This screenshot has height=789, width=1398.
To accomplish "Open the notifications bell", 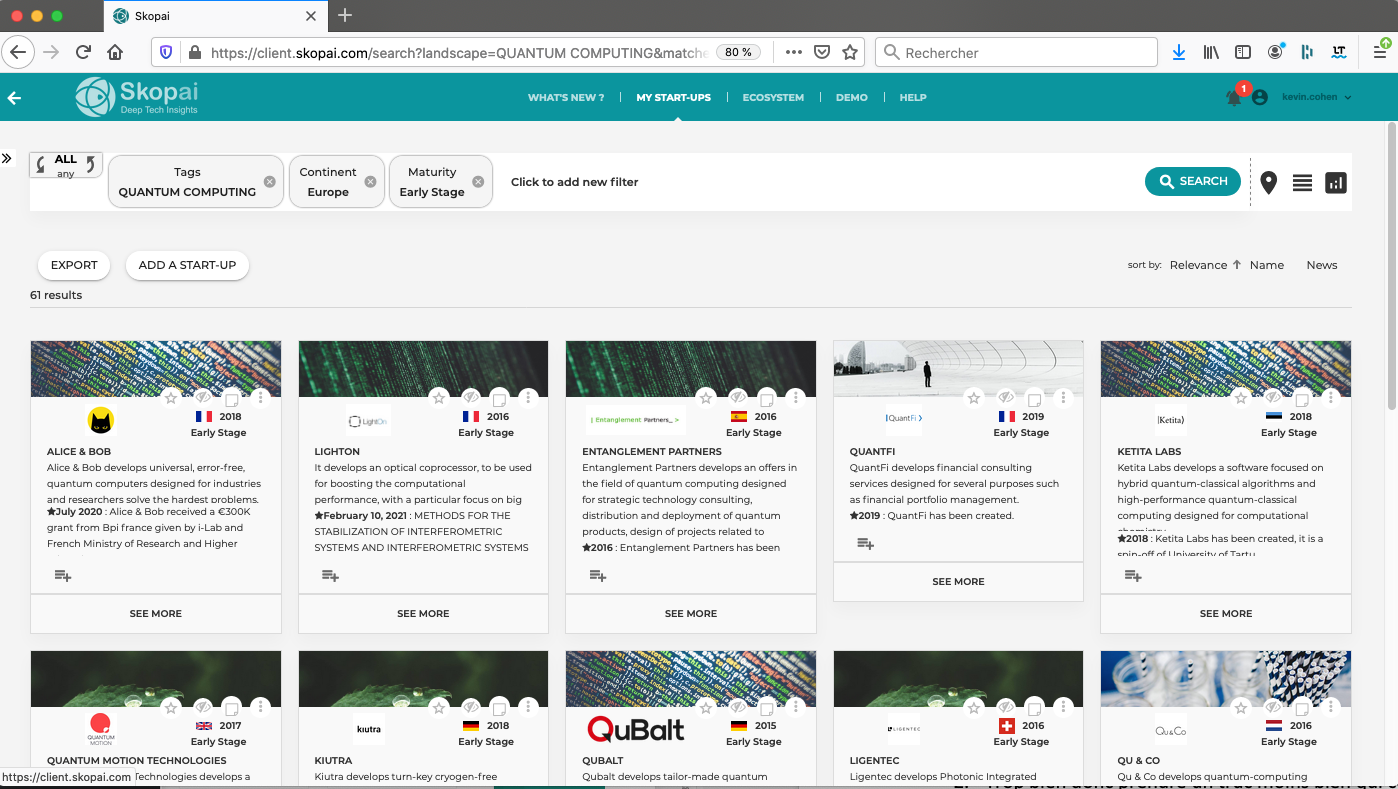I will 1234,97.
